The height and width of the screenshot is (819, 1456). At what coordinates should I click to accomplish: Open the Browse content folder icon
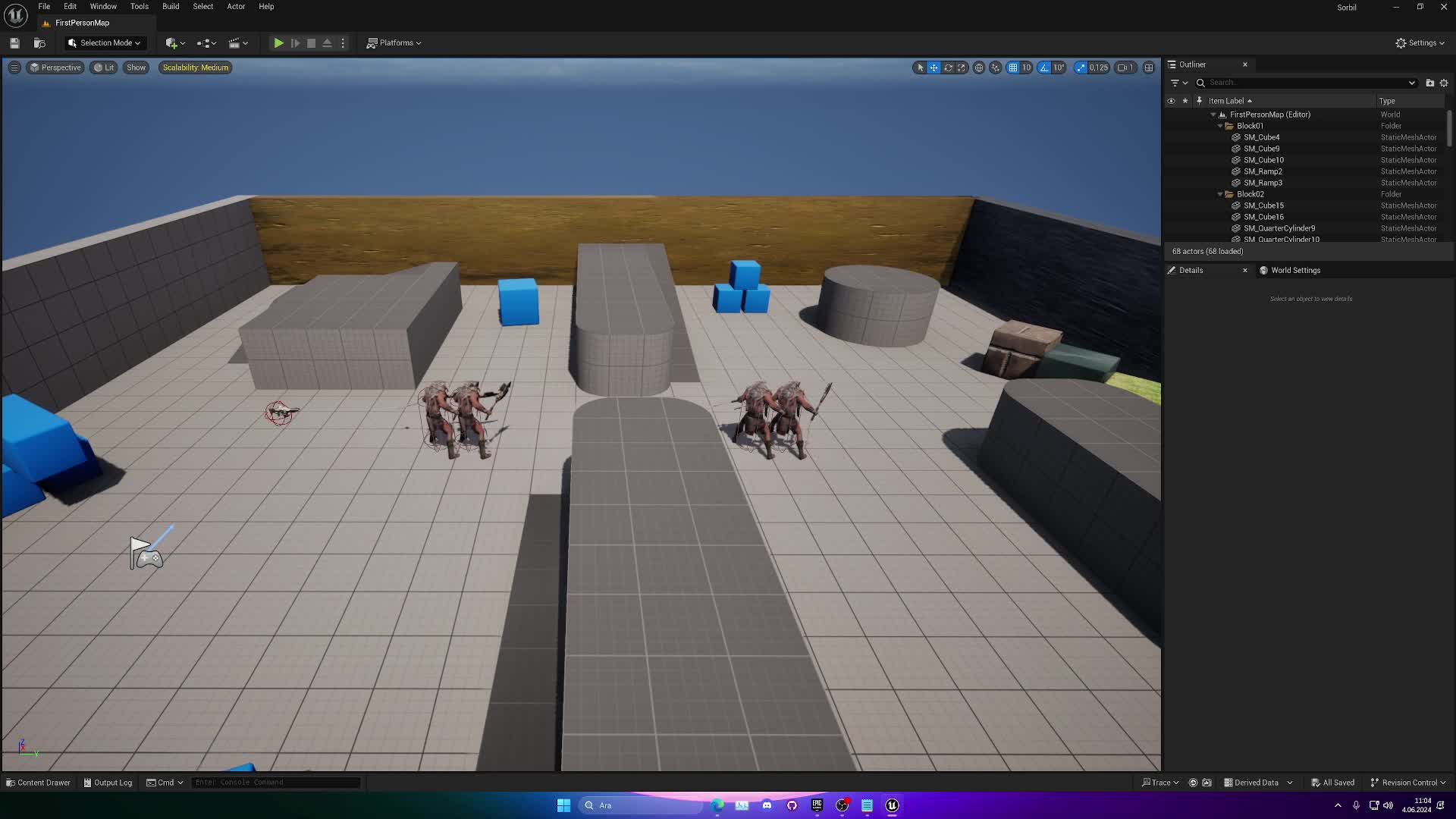(x=39, y=43)
